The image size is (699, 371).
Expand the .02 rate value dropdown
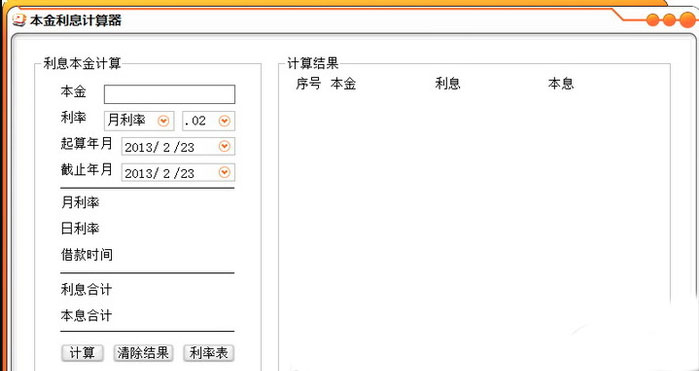click(x=224, y=121)
